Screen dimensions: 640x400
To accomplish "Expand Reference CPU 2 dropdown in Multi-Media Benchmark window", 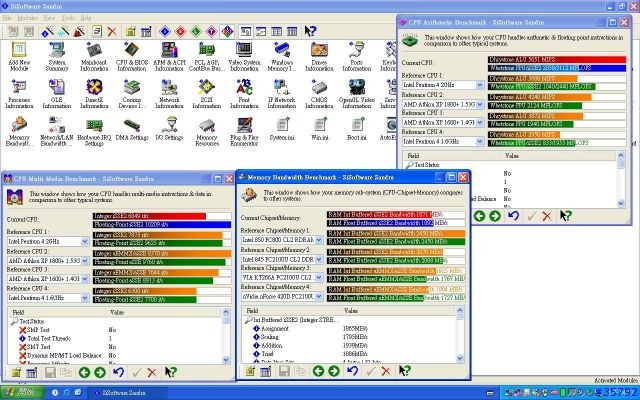I will (84, 260).
